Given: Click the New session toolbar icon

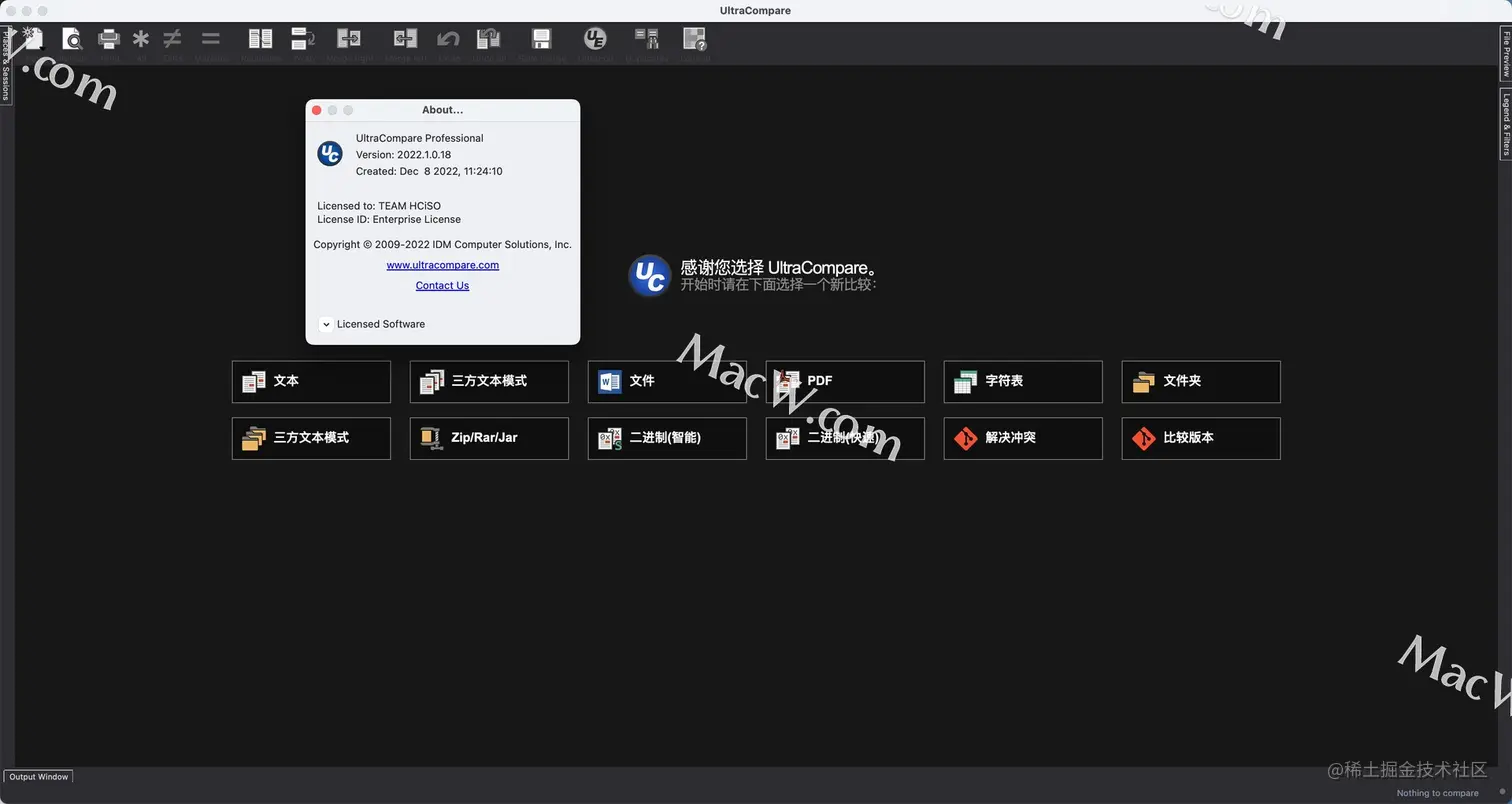Looking at the screenshot, I should tap(33, 39).
